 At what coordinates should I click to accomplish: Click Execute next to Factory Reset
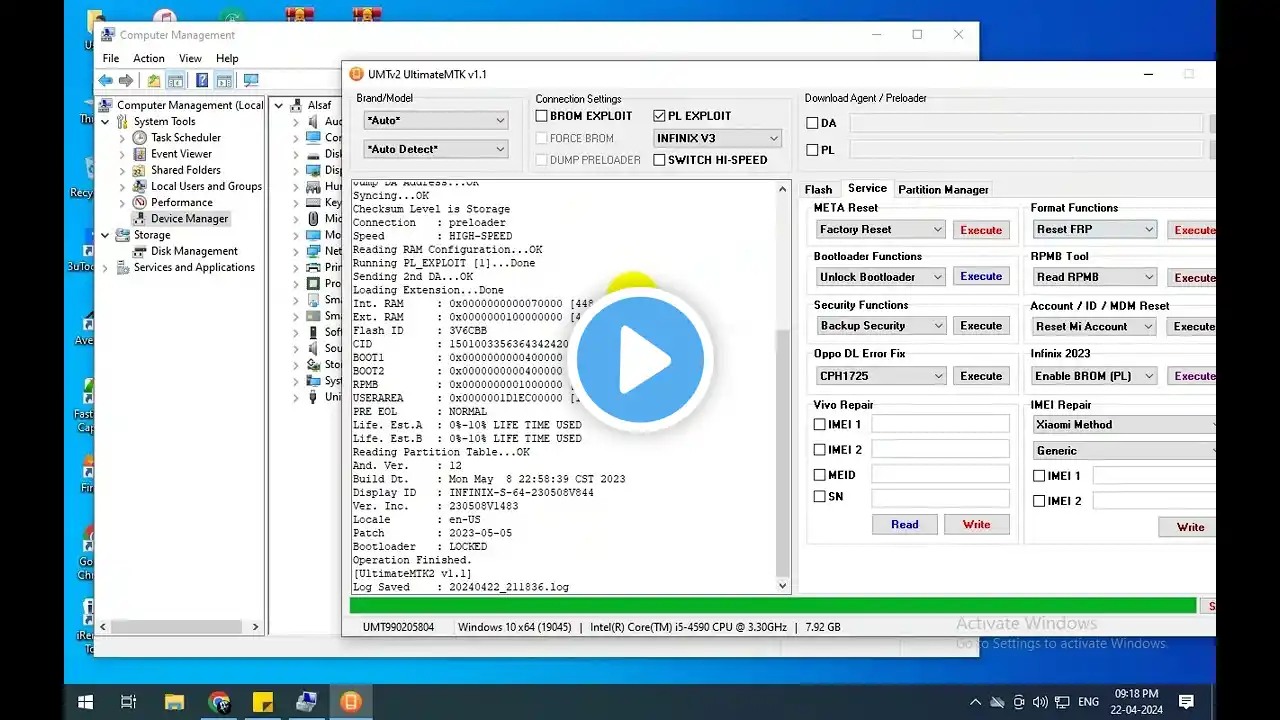[981, 230]
